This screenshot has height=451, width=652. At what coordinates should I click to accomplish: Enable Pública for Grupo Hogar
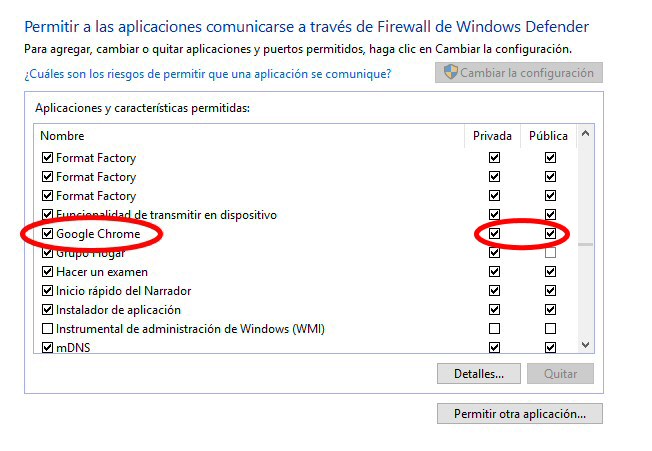(550, 253)
